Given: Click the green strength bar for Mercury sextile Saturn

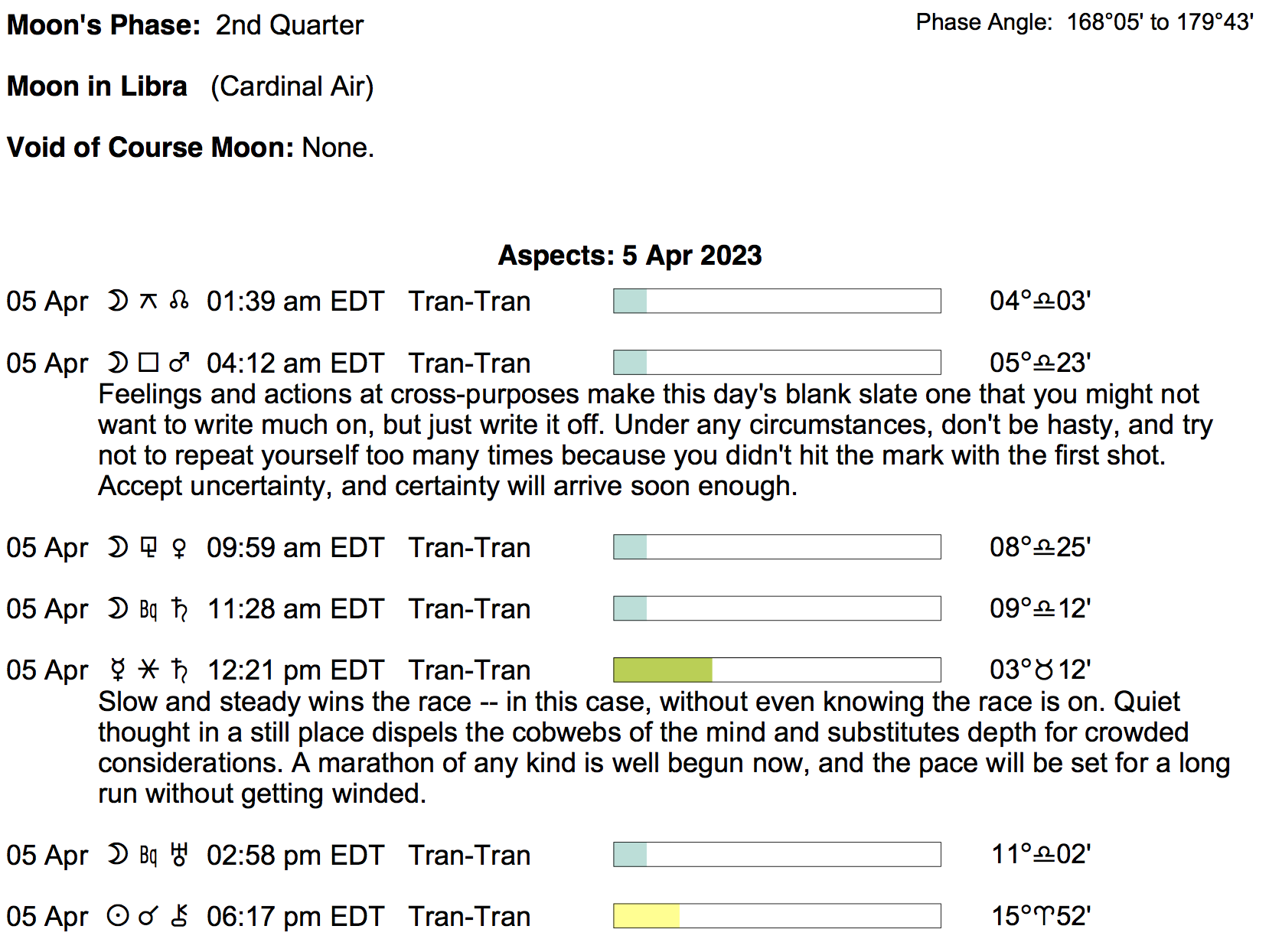Looking at the screenshot, I should click(663, 670).
